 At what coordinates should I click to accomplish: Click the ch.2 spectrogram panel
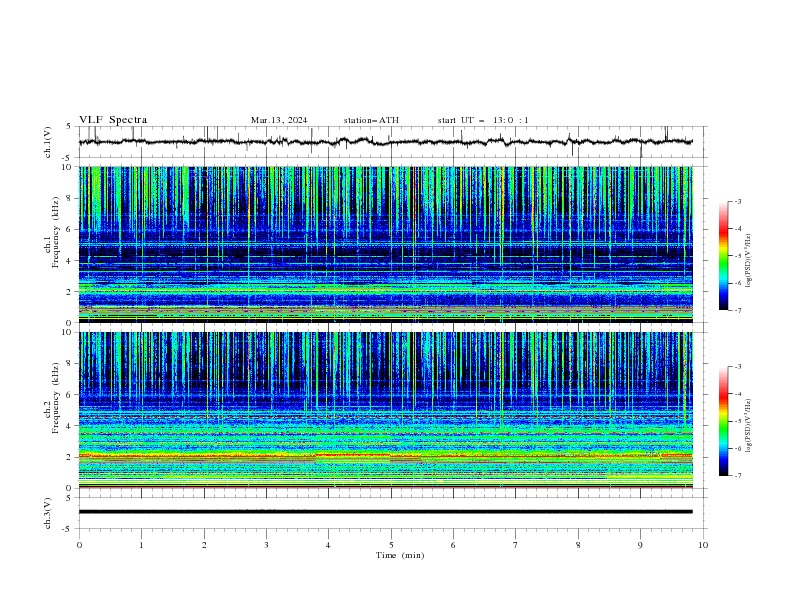click(x=385, y=410)
